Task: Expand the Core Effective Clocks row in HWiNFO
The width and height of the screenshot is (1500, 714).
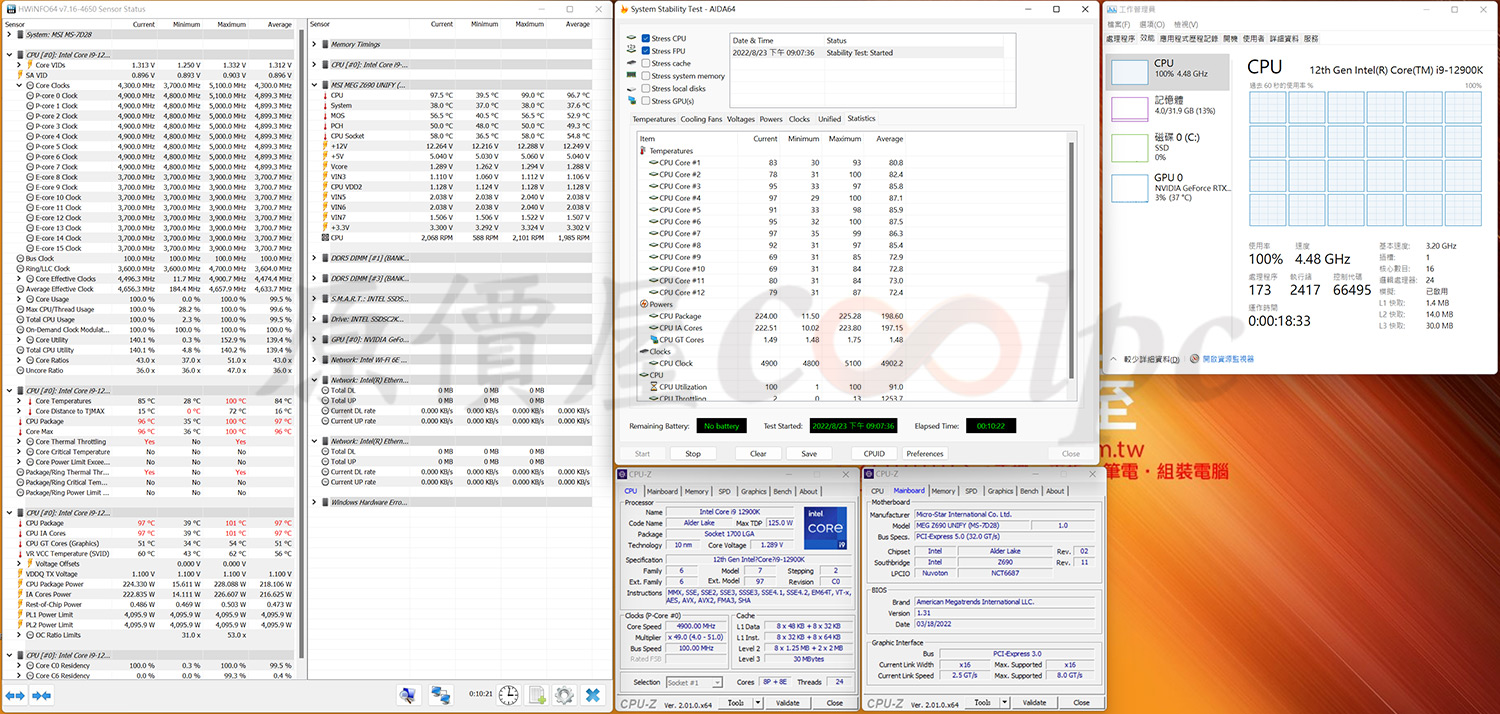Action: click(x=19, y=279)
